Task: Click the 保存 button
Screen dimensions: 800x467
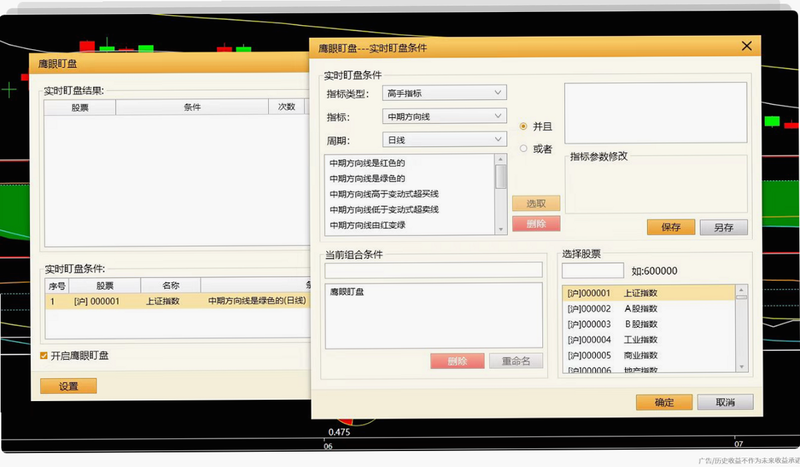Action: click(670, 227)
